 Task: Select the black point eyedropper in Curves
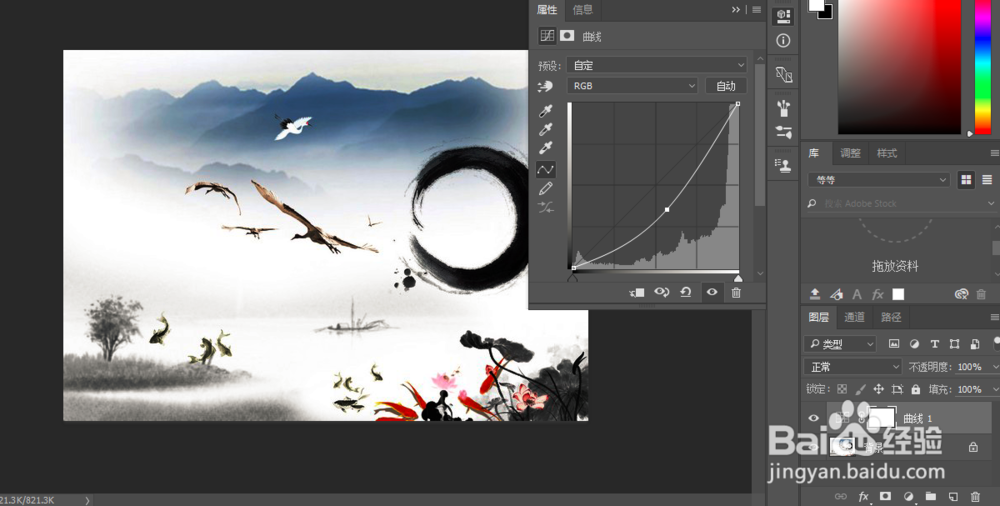pyautogui.click(x=545, y=112)
